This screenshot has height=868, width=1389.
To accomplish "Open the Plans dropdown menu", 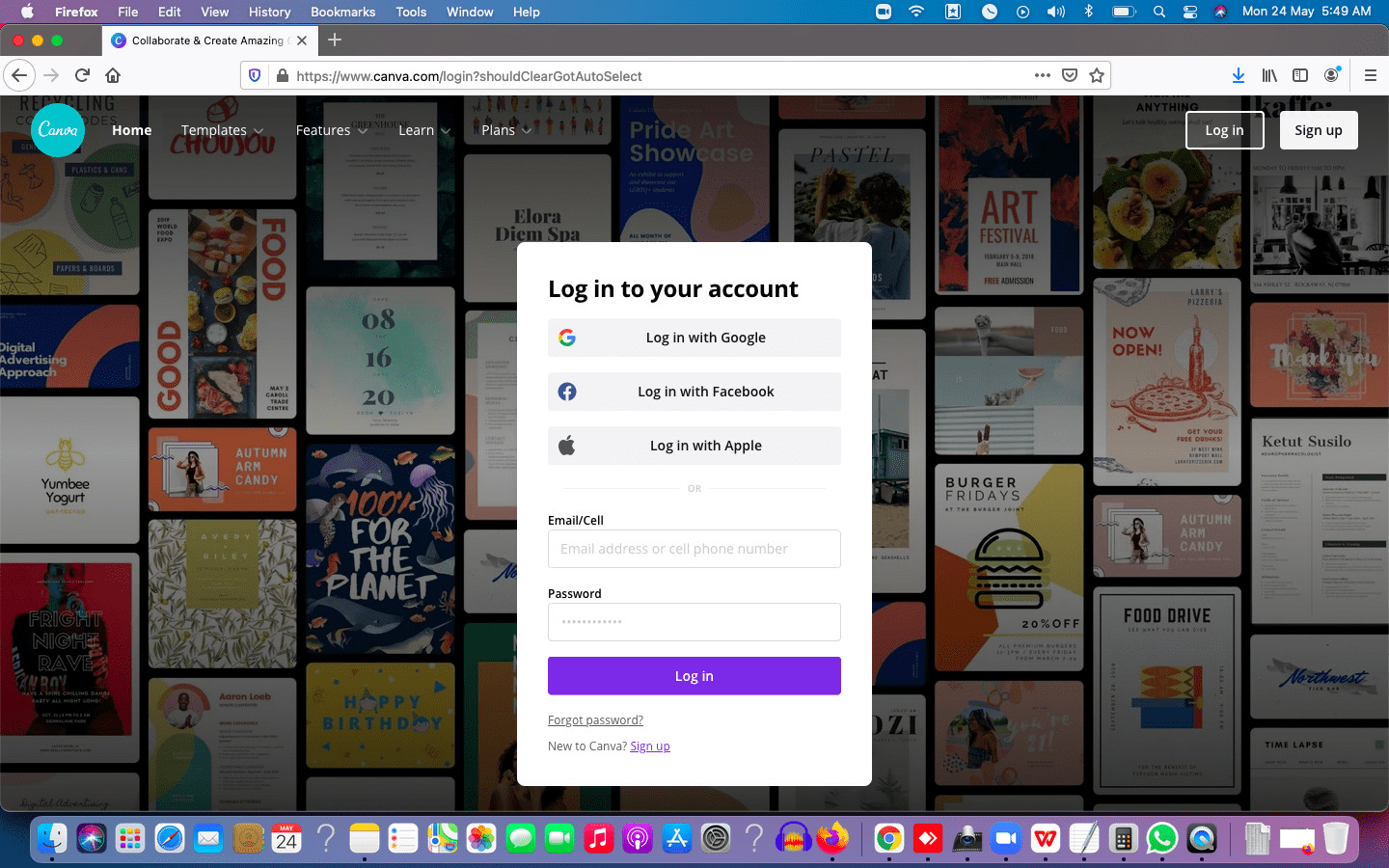I will click(505, 129).
